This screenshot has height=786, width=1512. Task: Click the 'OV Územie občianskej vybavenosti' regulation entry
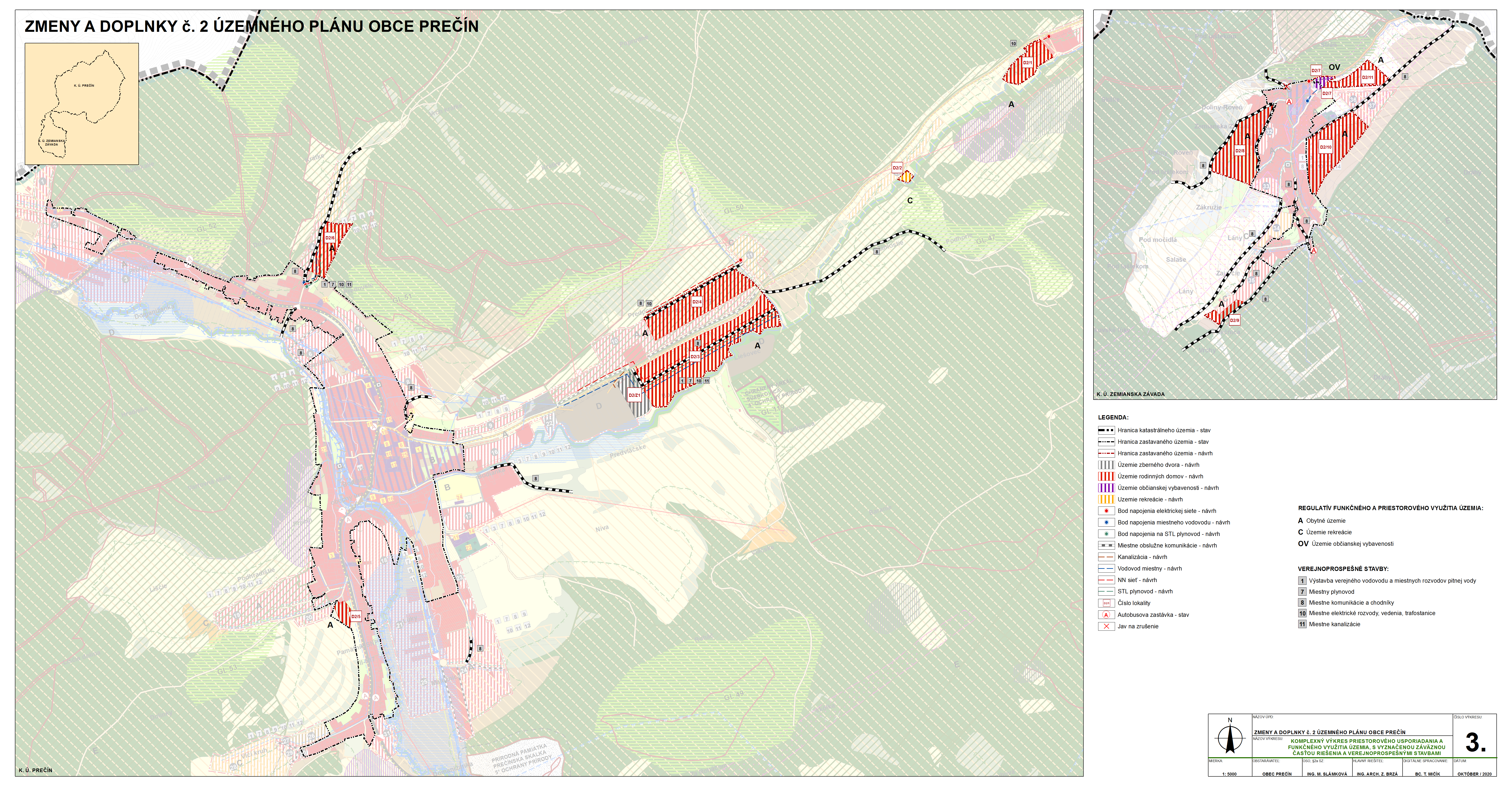(1345, 544)
